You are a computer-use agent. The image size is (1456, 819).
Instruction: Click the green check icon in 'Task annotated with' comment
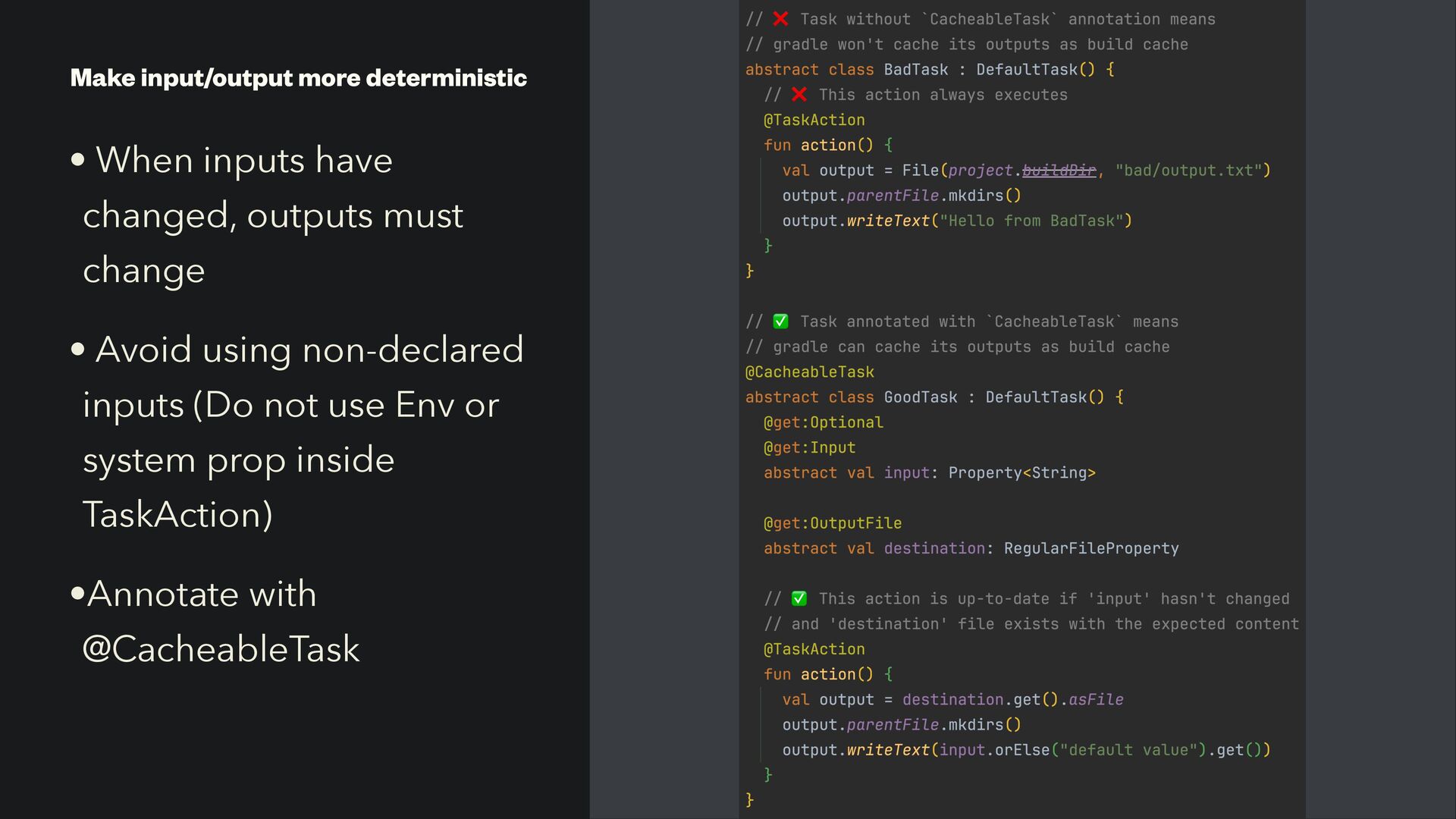pos(780,322)
